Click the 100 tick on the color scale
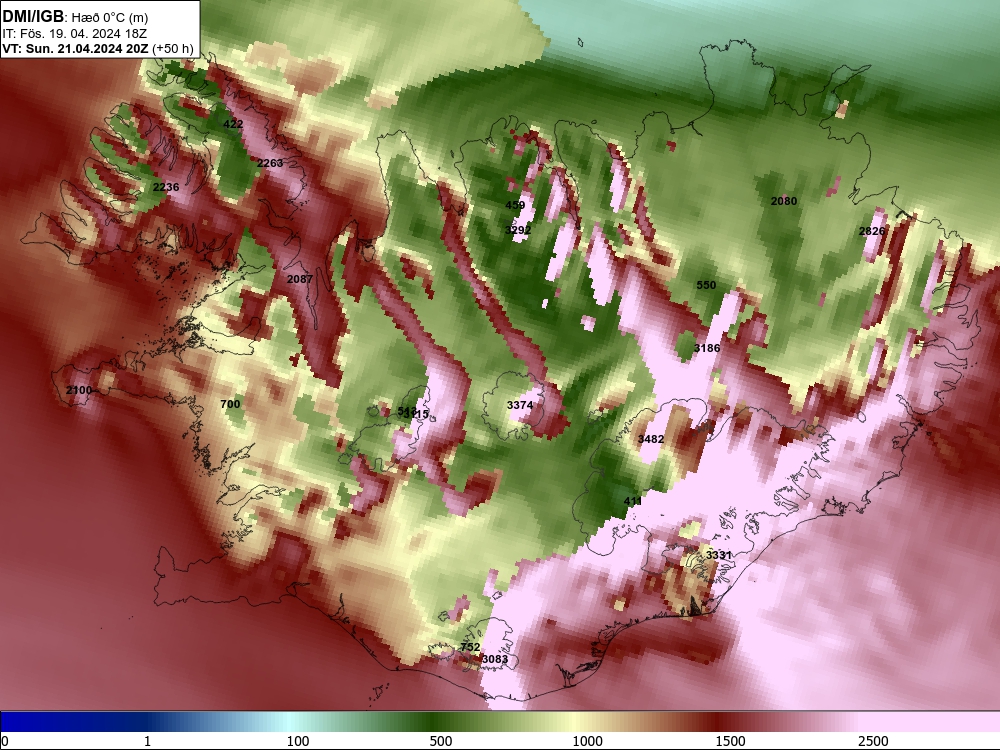This screenshot has width=1000, height=750. click(298, 741)
